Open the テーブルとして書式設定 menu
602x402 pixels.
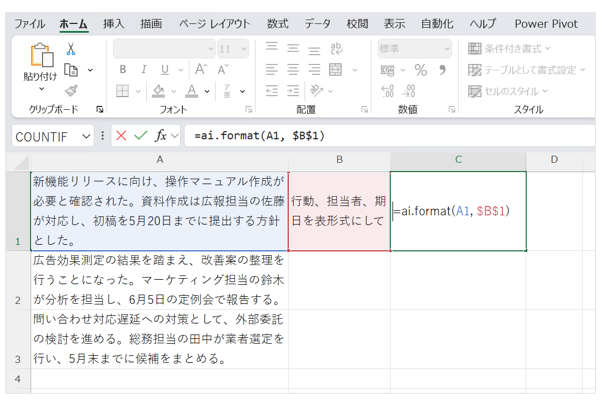coord(526,70)
